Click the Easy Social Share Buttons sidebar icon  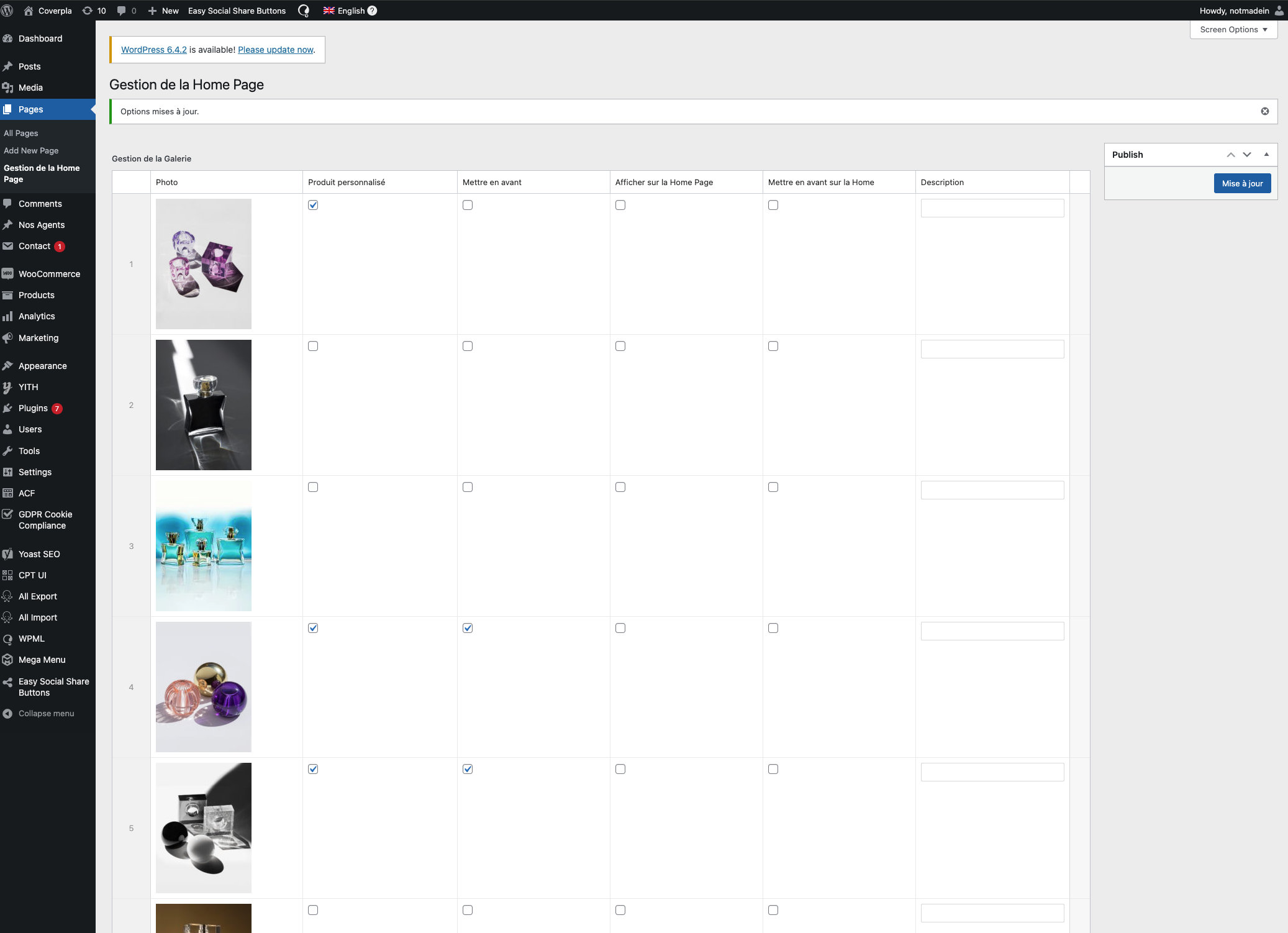(8, 682)
